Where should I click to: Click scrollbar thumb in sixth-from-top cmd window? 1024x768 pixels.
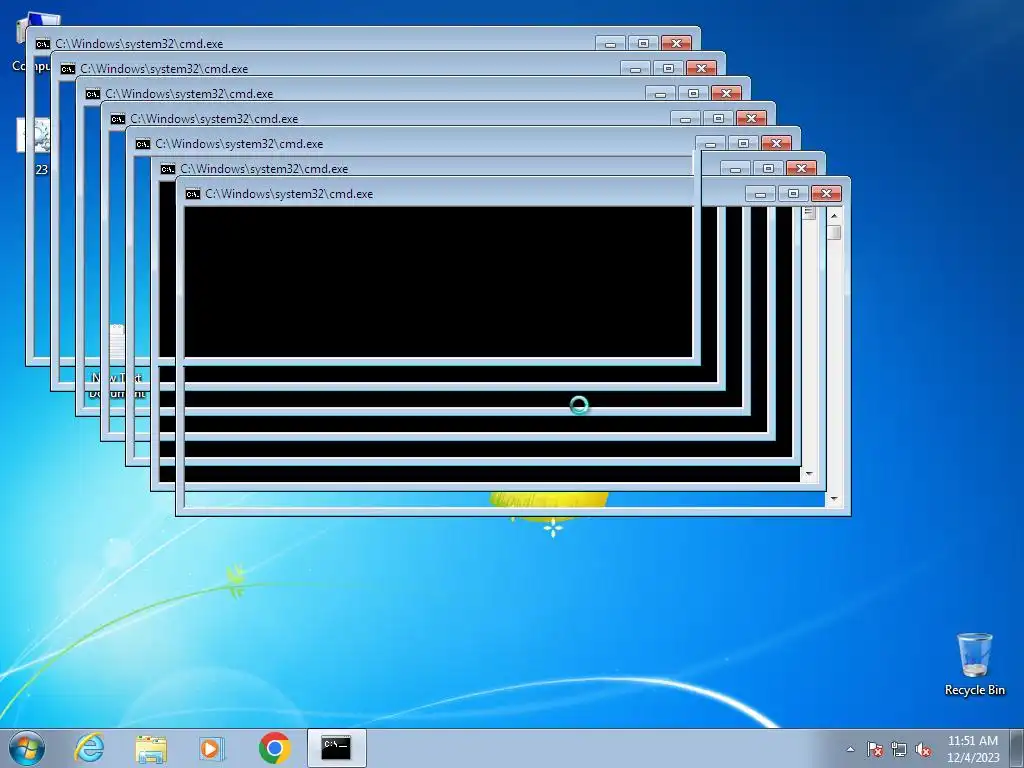pos(809,213)
